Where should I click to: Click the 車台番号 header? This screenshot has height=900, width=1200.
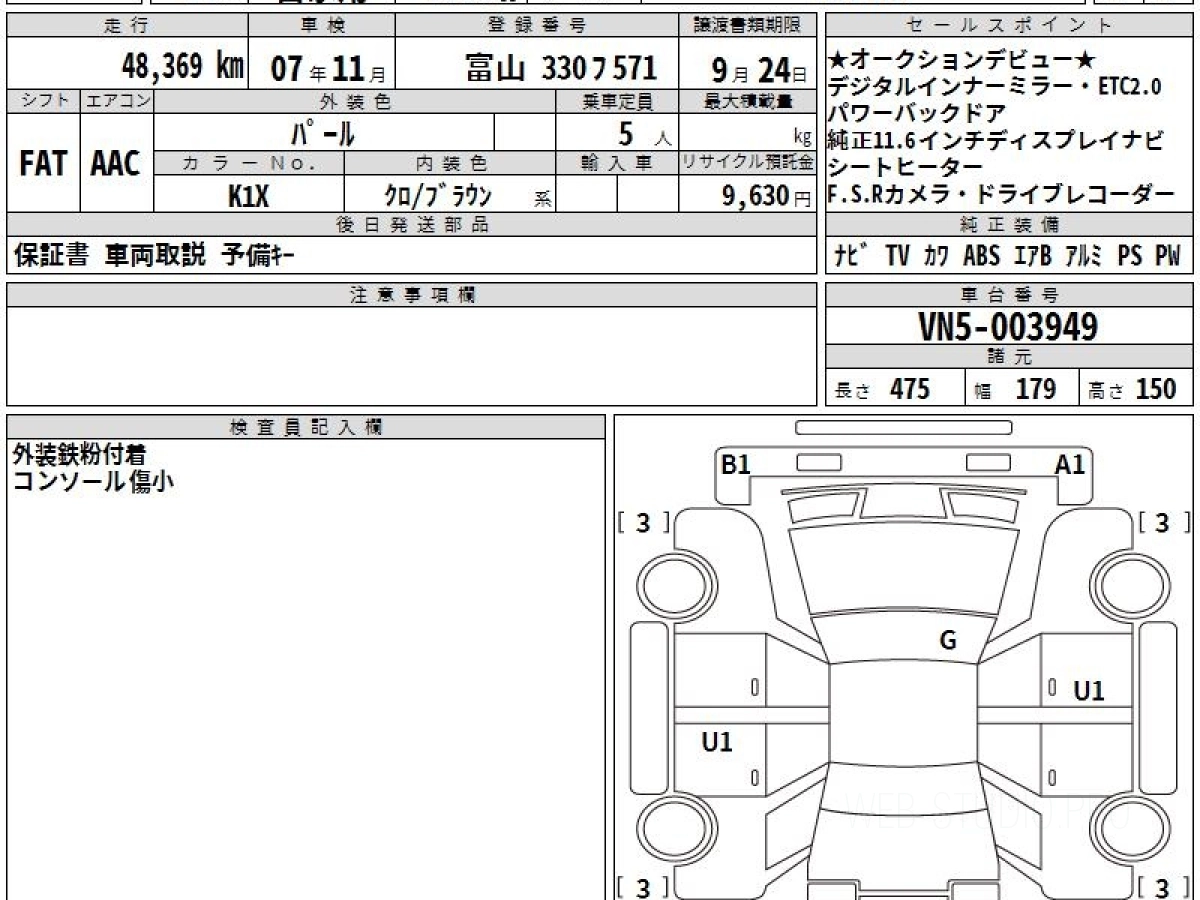(x=1010, y=295)
